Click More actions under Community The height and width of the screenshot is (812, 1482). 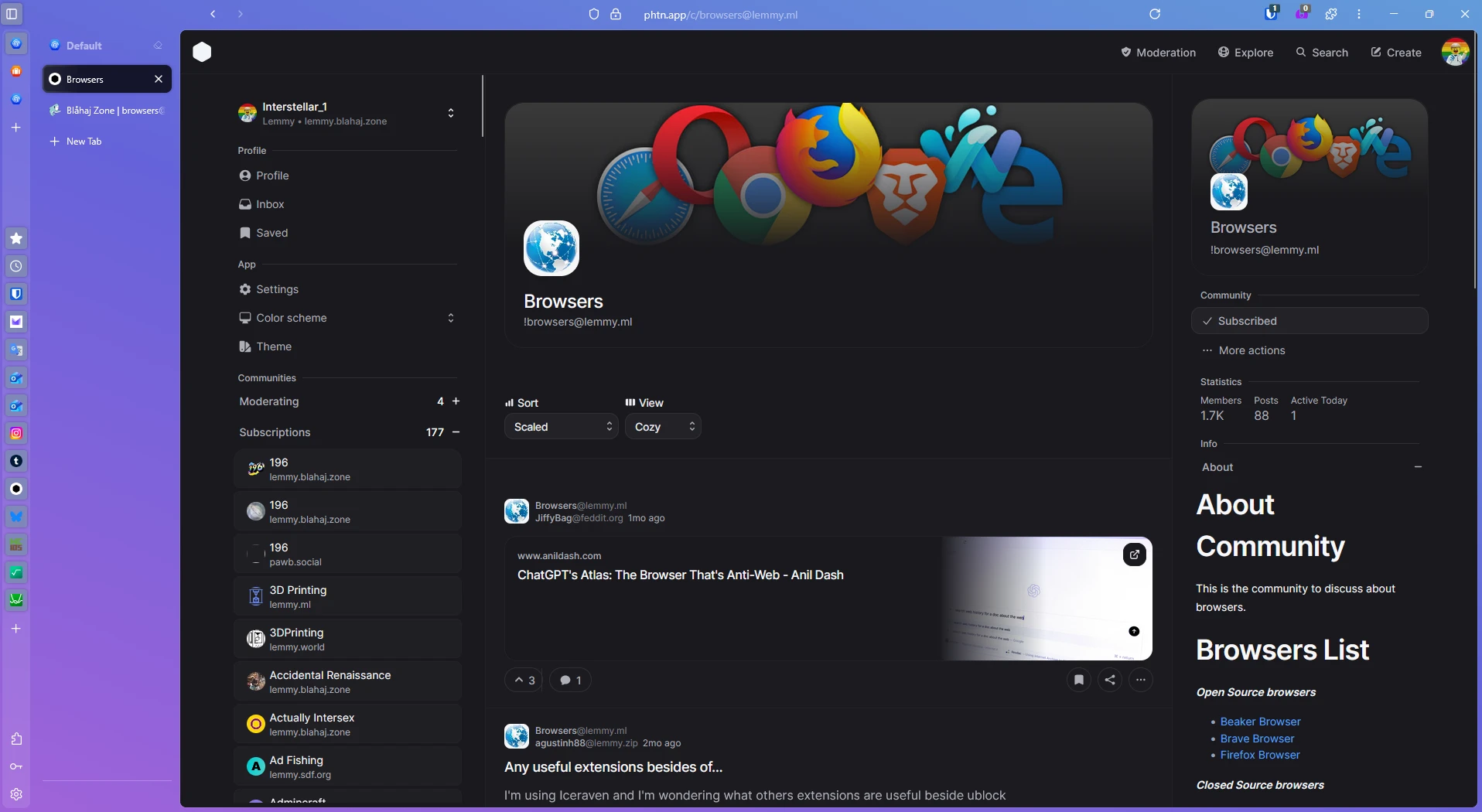pos(1251,350)
